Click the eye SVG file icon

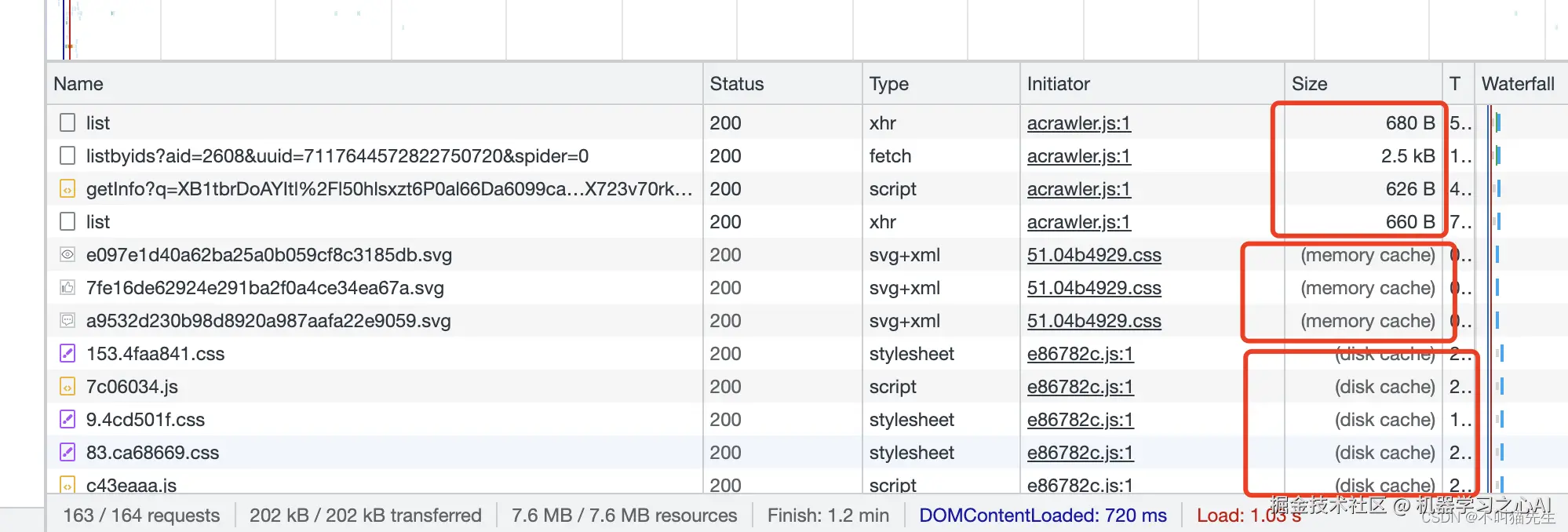68,255
